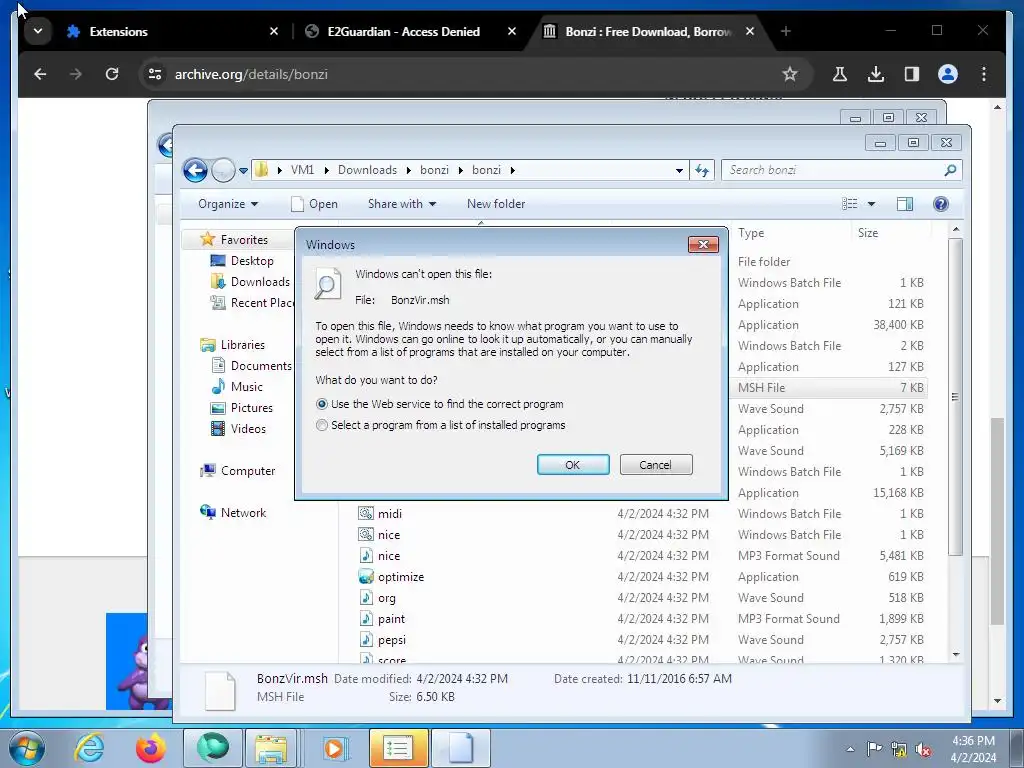Select Network in navigation pane
1024x768 pixels.
(x=243, y=513)
